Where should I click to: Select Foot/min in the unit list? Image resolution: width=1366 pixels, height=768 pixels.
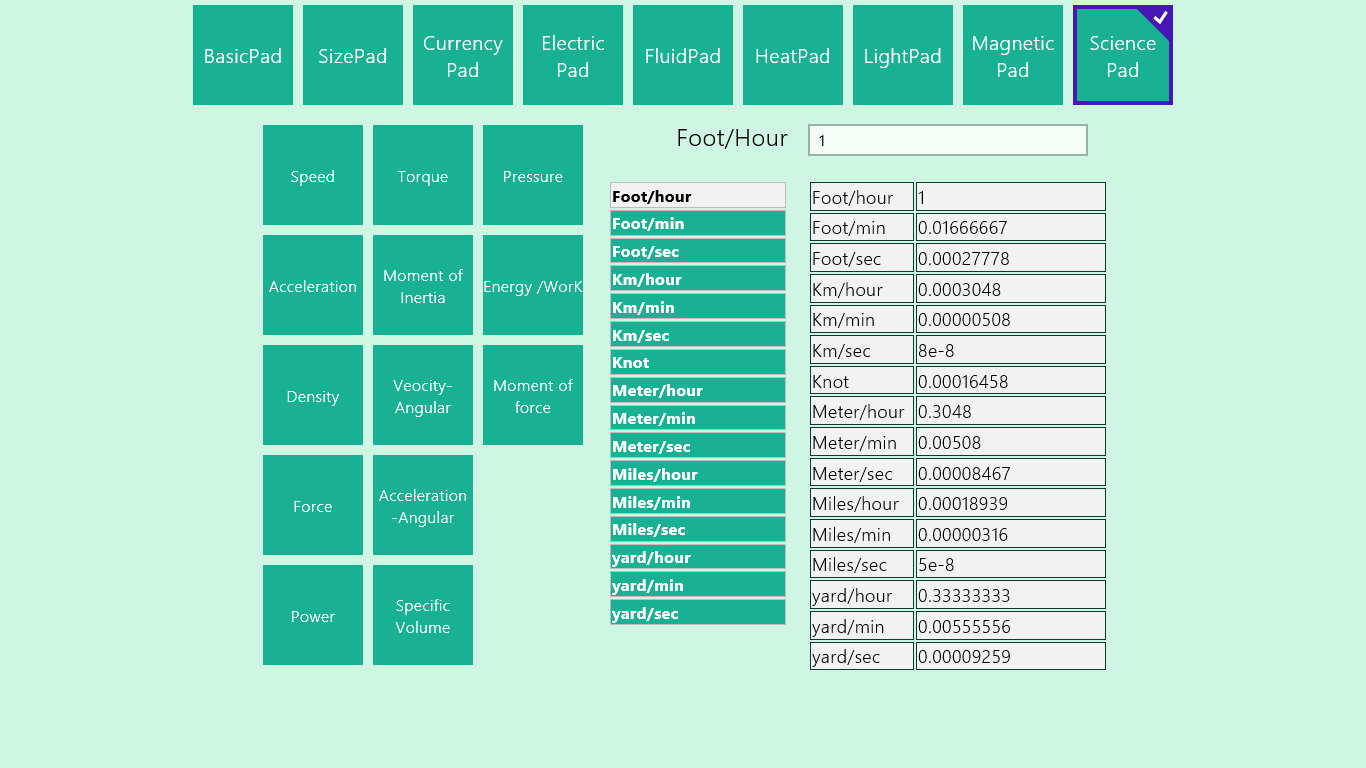pyautogui.click(x=697, y=223)
